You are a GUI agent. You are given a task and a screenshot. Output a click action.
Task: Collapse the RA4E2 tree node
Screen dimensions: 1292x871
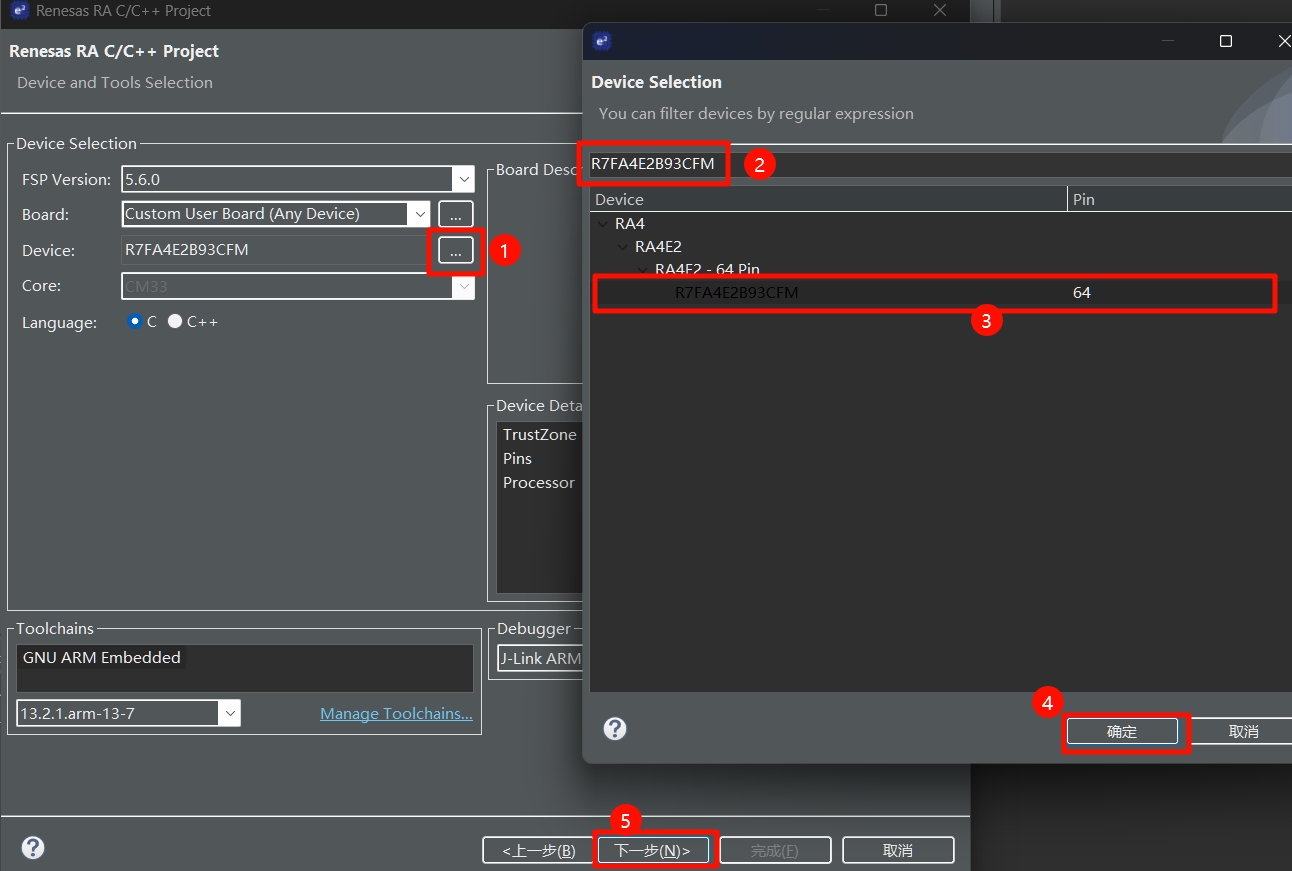623,246
